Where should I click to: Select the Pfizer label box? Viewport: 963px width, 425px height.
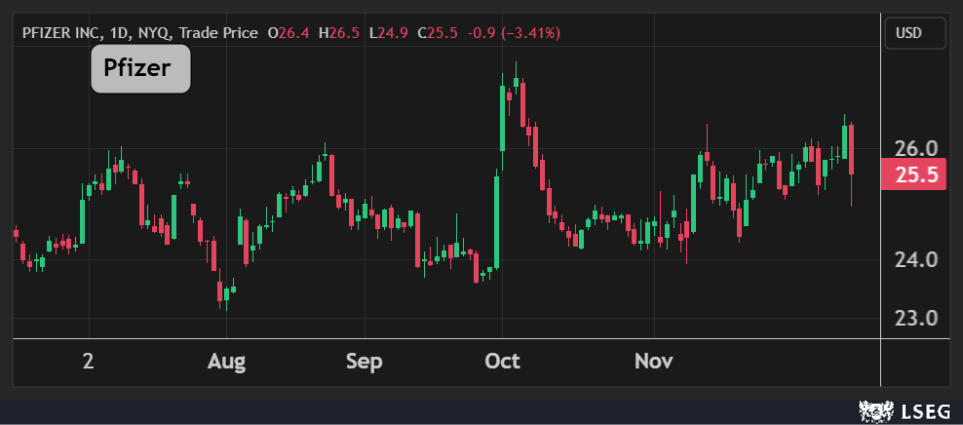140,69
